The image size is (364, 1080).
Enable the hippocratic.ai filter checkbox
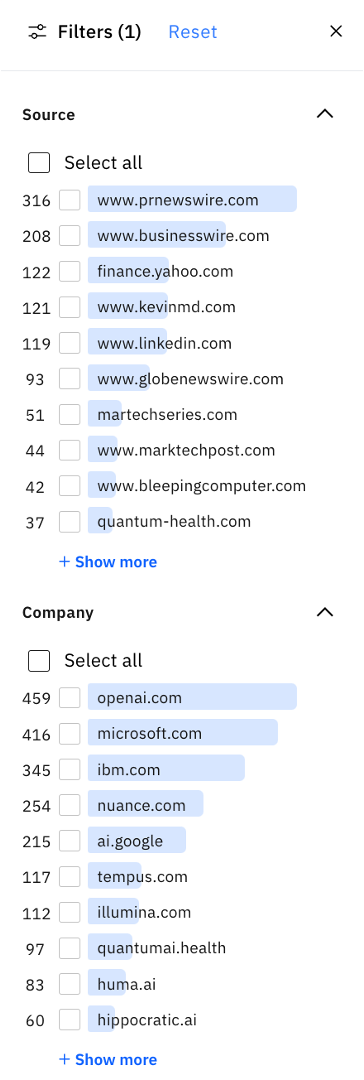[70, 1021]
